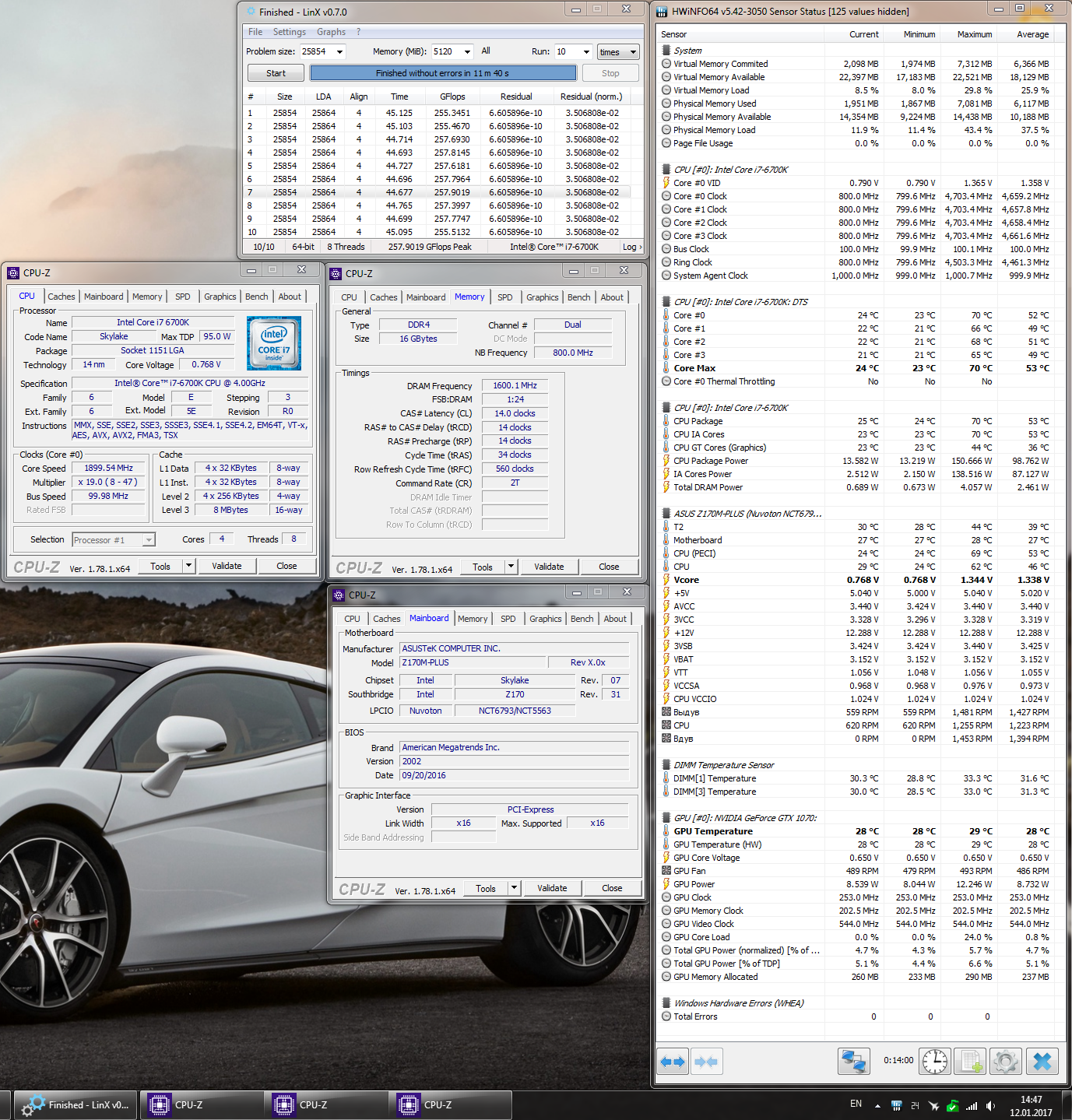Click the 'Finished without errors' progress bar in LinX
Screen dimensions: 1072x1120
(443, 73)
